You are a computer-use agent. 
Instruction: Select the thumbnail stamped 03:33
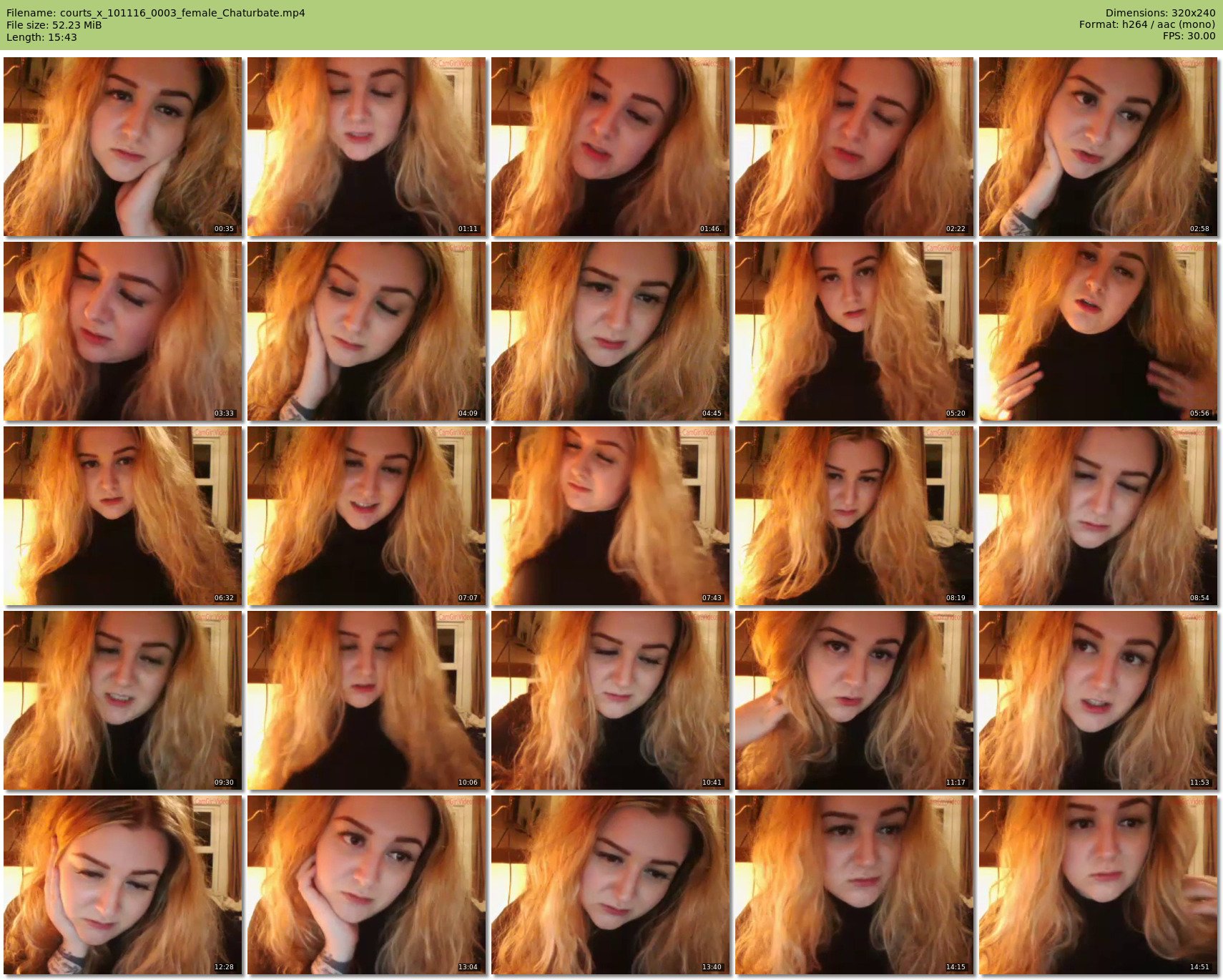point(123,331)
